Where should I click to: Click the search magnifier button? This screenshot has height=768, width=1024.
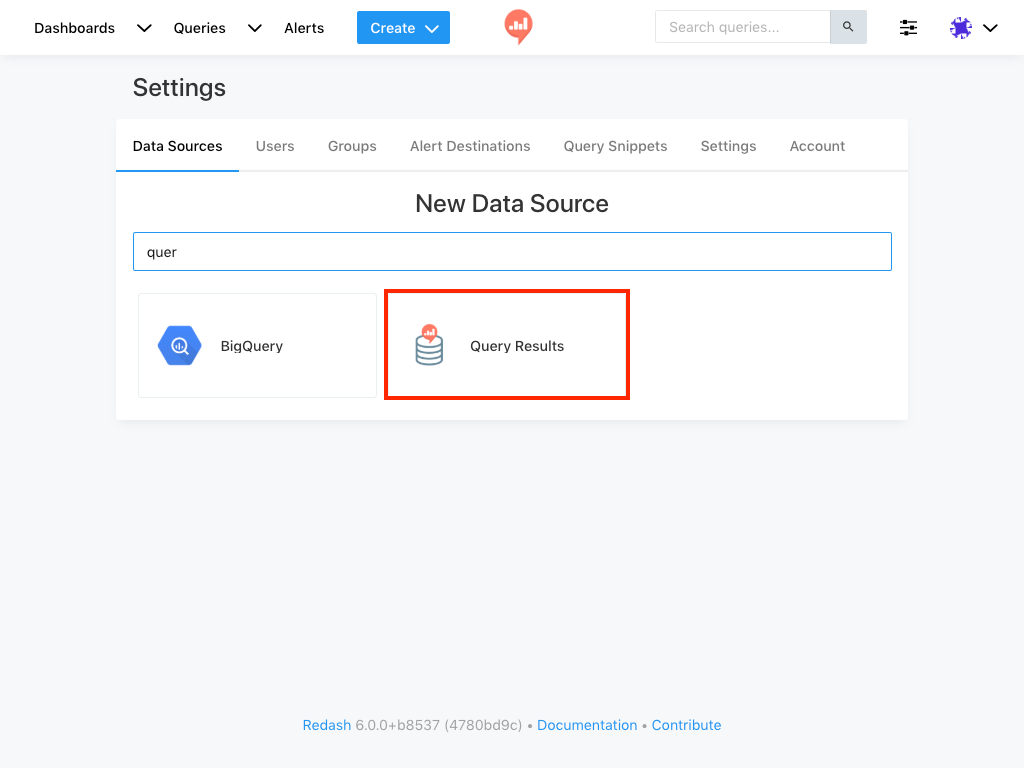[x=848, y=27]
